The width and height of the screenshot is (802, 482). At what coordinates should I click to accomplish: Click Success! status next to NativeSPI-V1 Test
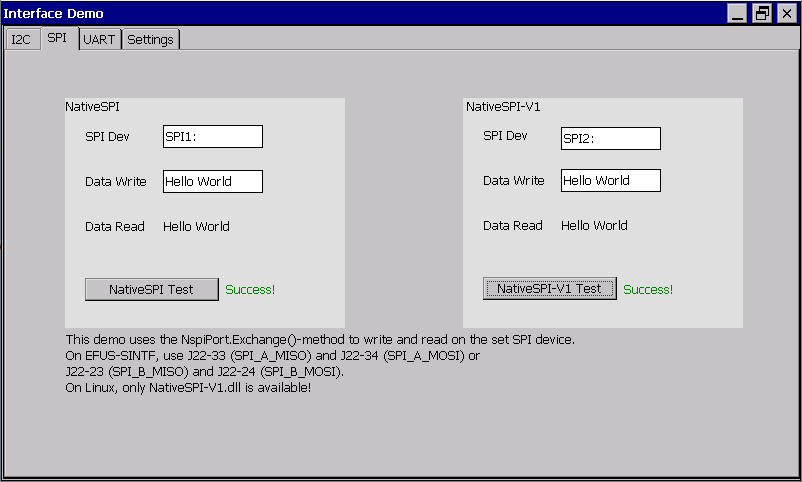648,290
